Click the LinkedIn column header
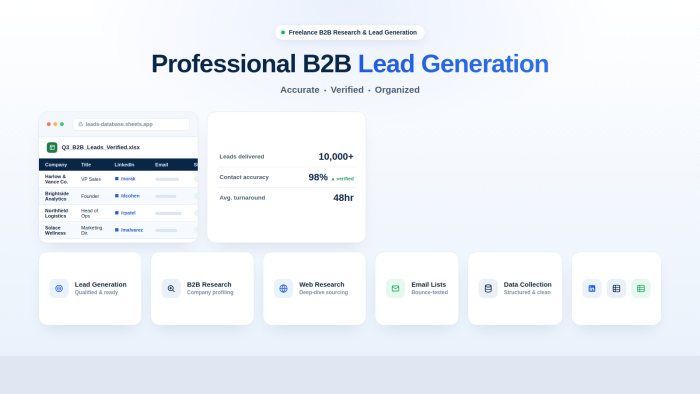The image size is (700, 394). coord(124,165)
